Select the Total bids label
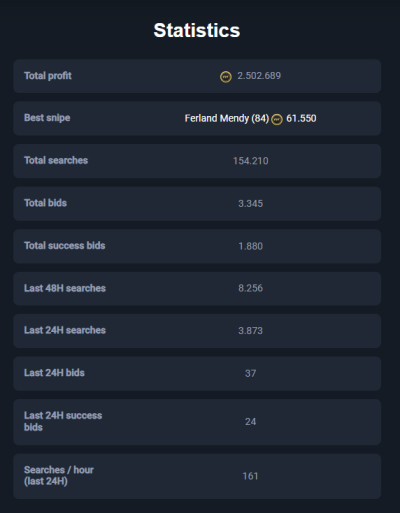 click(45, 203)
